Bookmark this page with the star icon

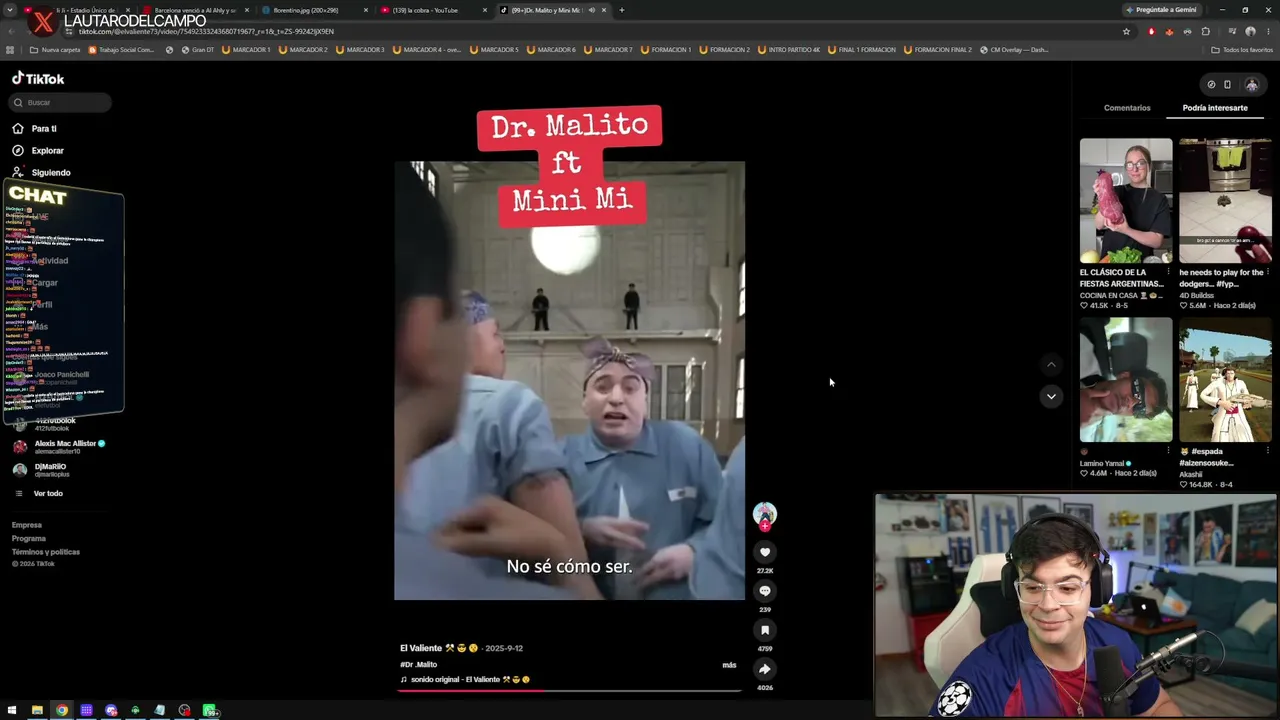click(x=1126, y=31)
